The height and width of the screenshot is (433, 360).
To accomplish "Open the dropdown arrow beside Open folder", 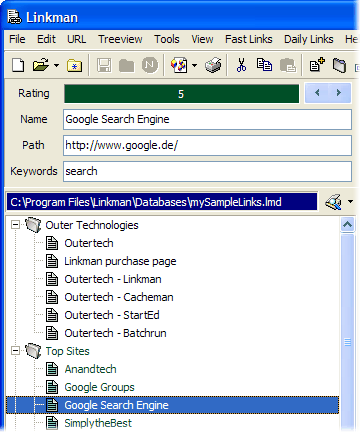I will tap(56, 65).
